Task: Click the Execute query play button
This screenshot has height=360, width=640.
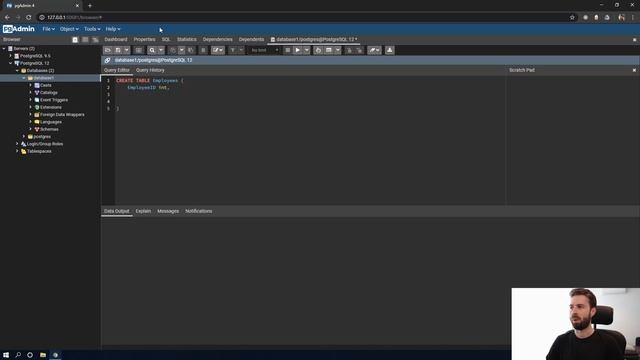Action: point(298,50)
